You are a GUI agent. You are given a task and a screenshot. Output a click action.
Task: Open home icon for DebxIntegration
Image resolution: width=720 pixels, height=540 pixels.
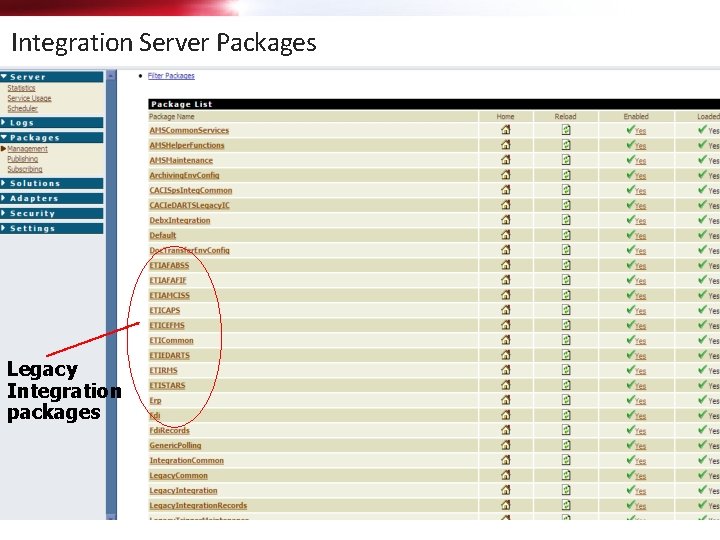(506, 220)
